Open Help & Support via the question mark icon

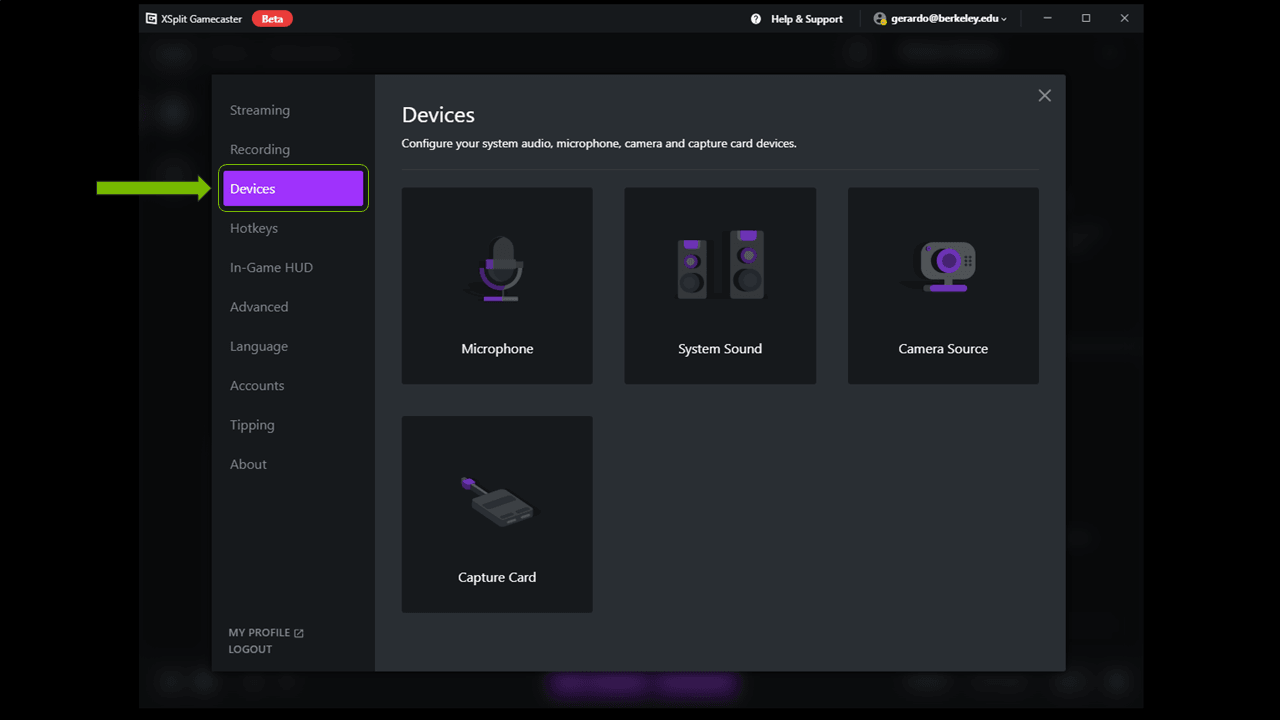[756, 18]
